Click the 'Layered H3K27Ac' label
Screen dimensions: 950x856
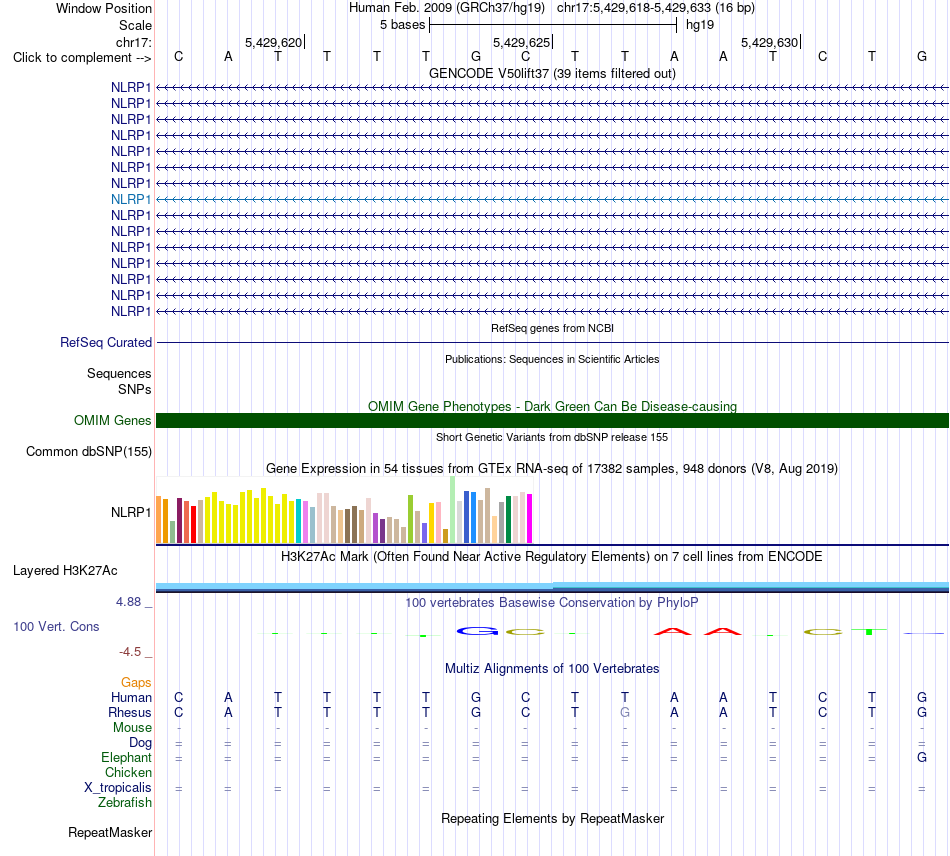click(x=65, y=571)
